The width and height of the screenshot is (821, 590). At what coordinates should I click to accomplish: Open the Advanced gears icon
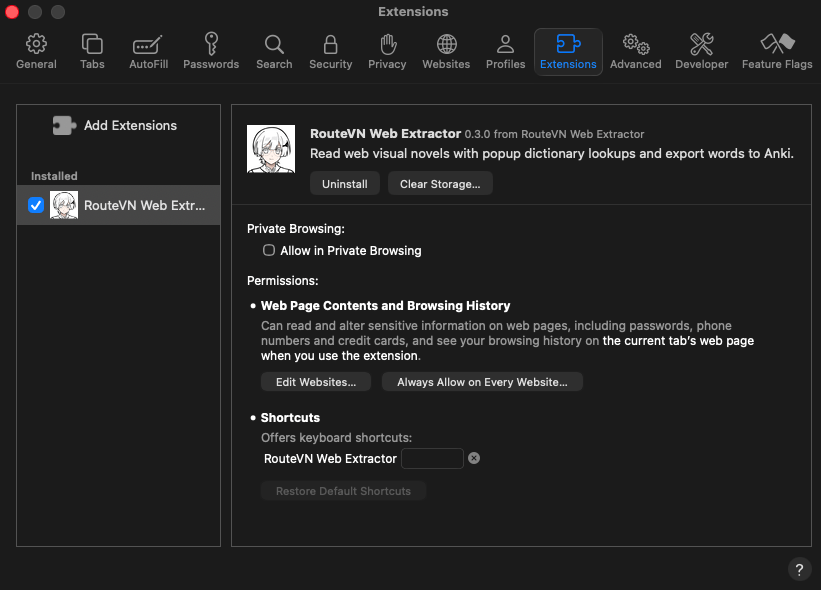636,44
